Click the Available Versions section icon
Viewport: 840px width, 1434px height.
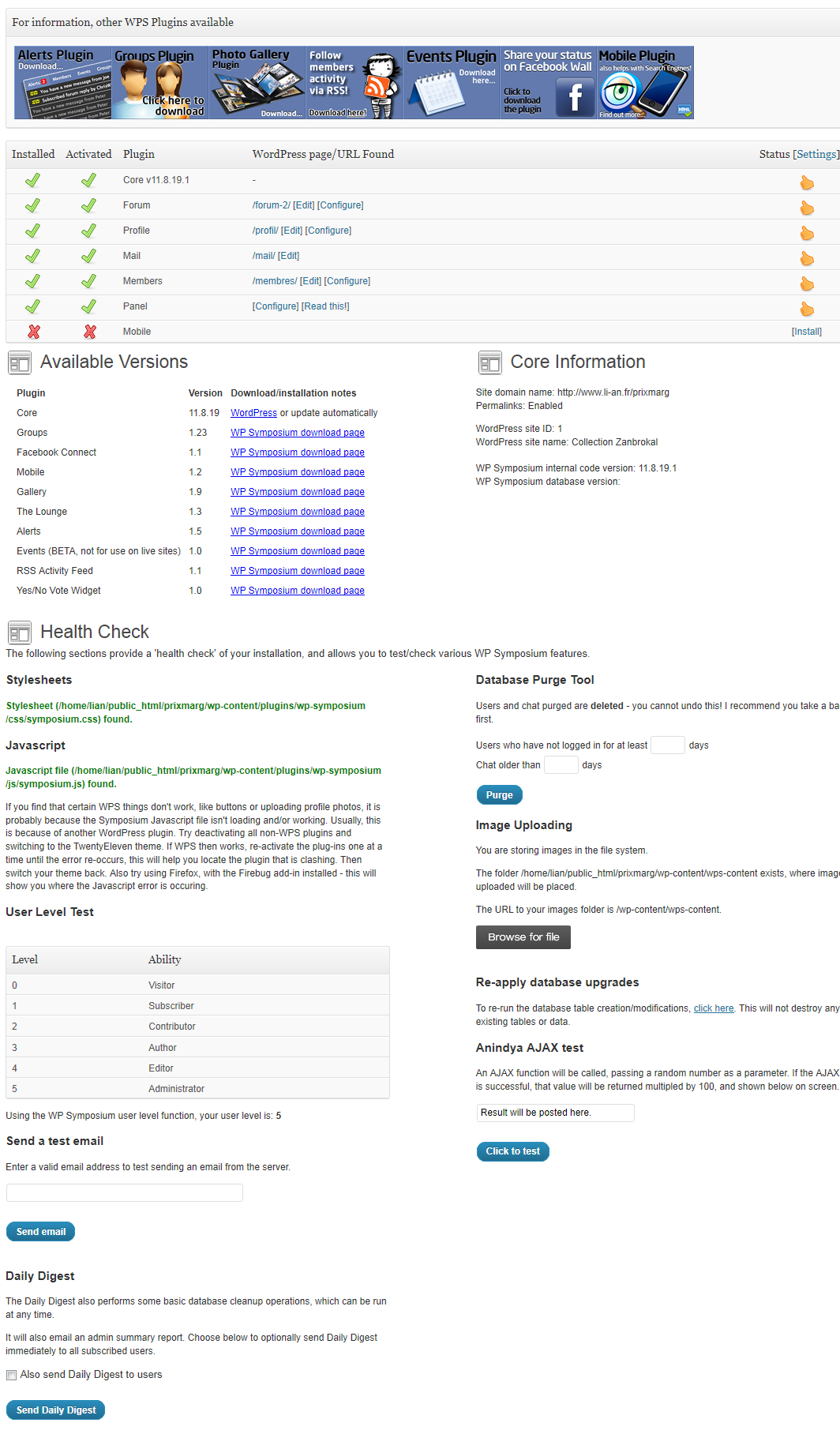[x=20, y=362]
